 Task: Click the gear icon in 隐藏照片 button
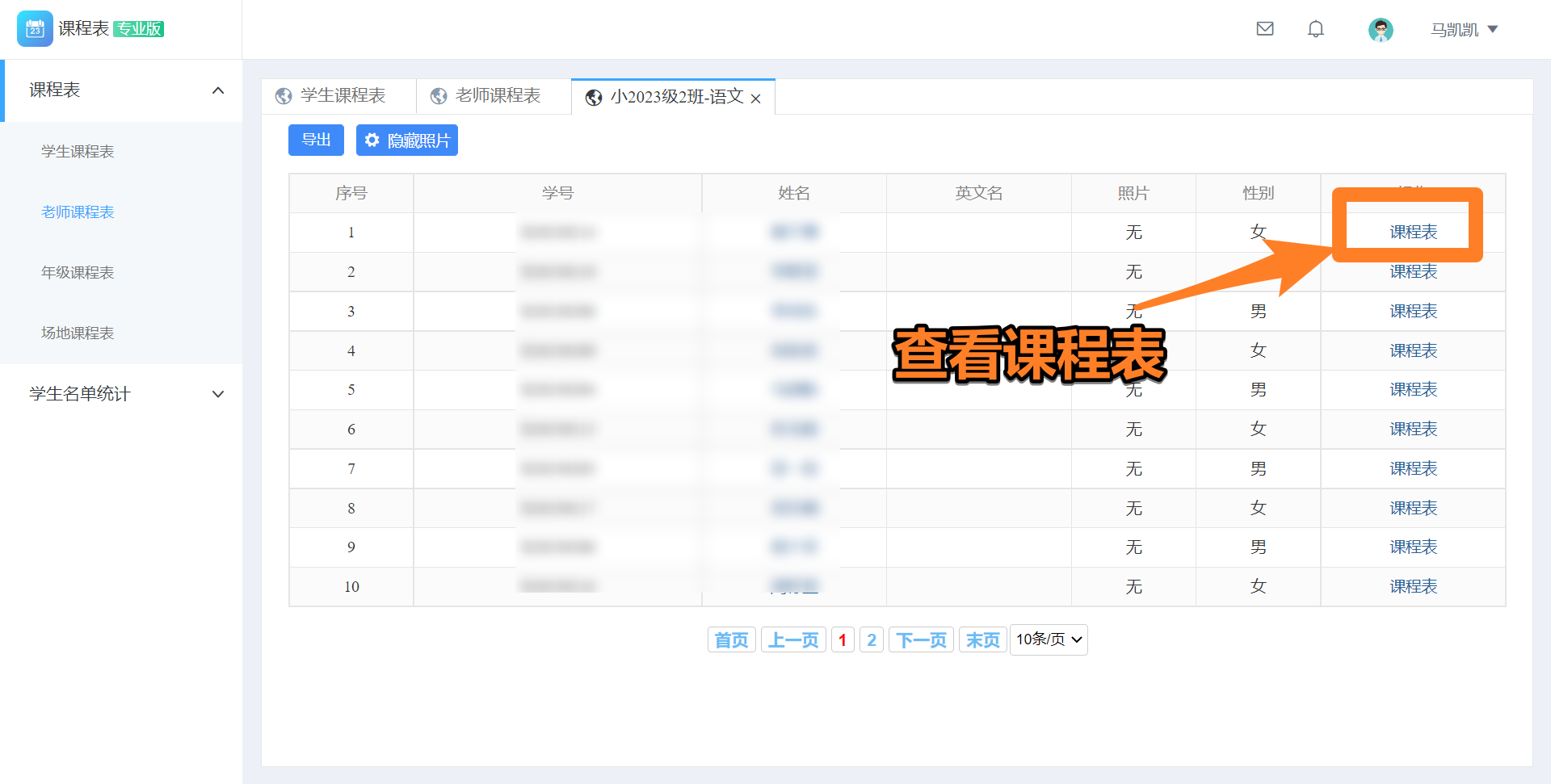click(372, 140)
